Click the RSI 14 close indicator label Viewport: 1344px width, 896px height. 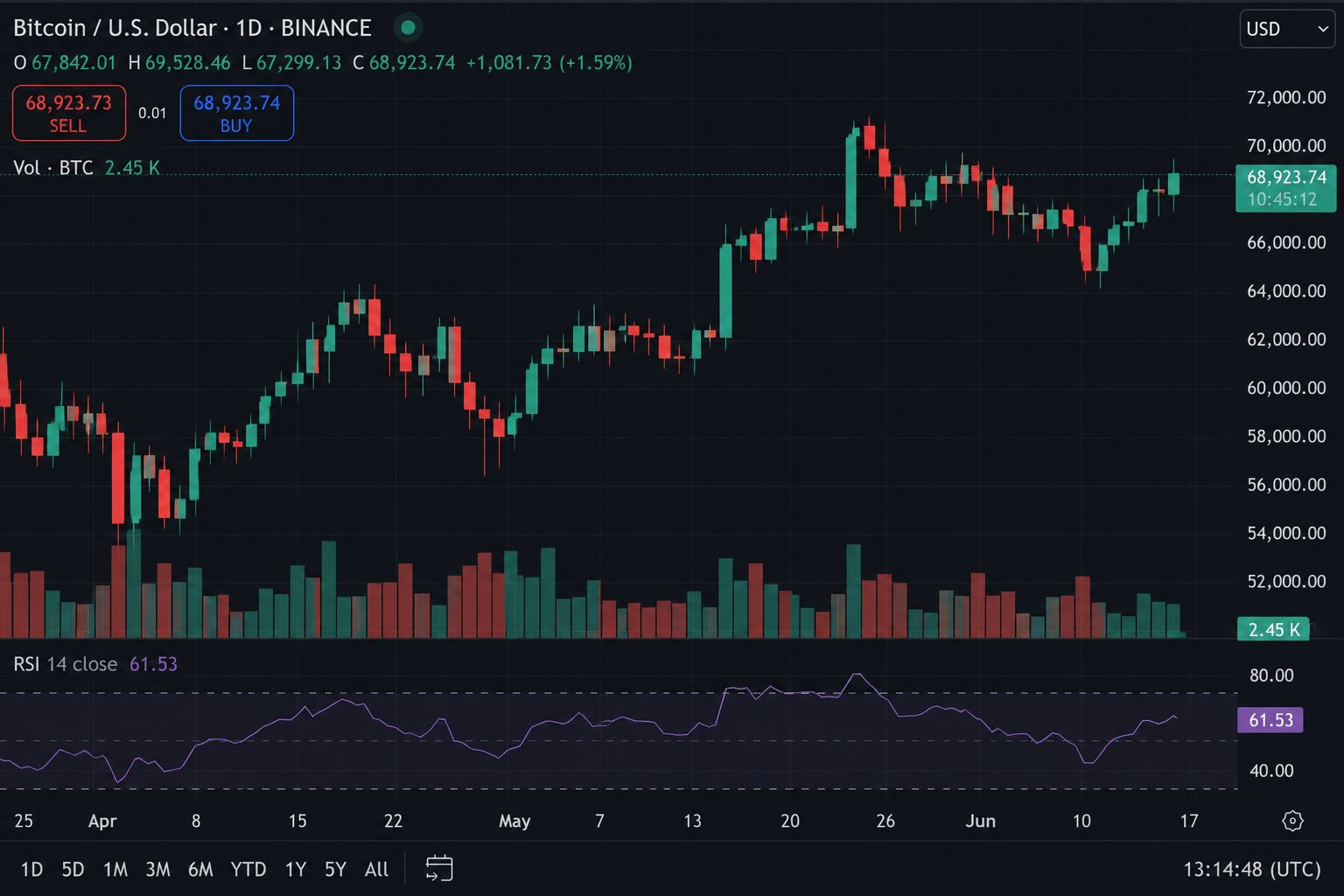pos(65,664)
